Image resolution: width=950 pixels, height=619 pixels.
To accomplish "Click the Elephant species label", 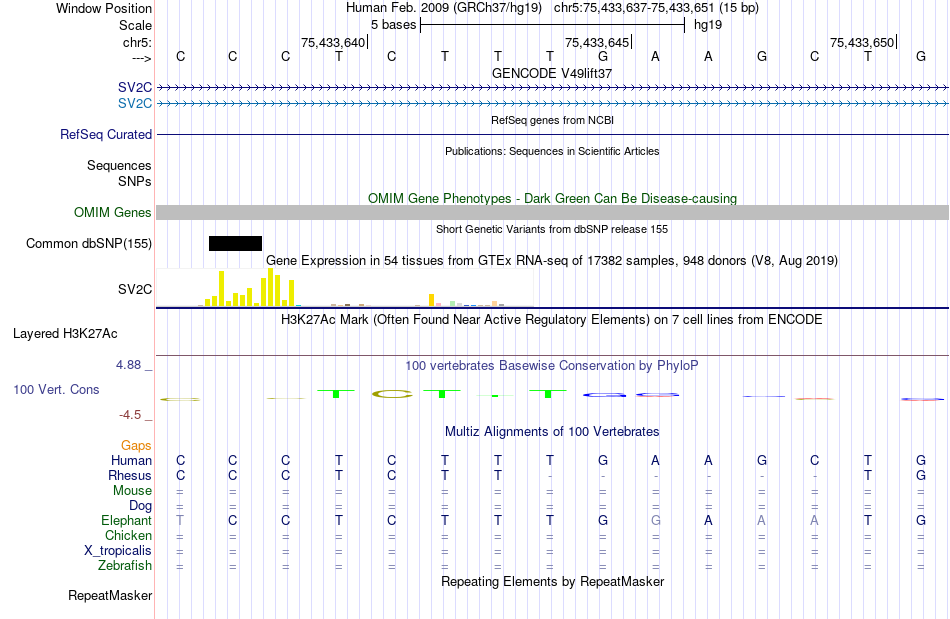I will click(127, 520).
